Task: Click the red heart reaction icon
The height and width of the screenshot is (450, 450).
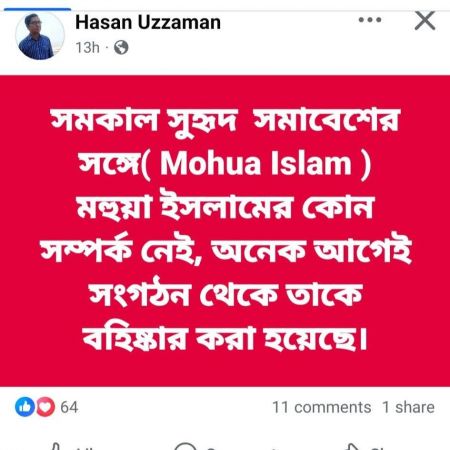Action: [46, 407]
